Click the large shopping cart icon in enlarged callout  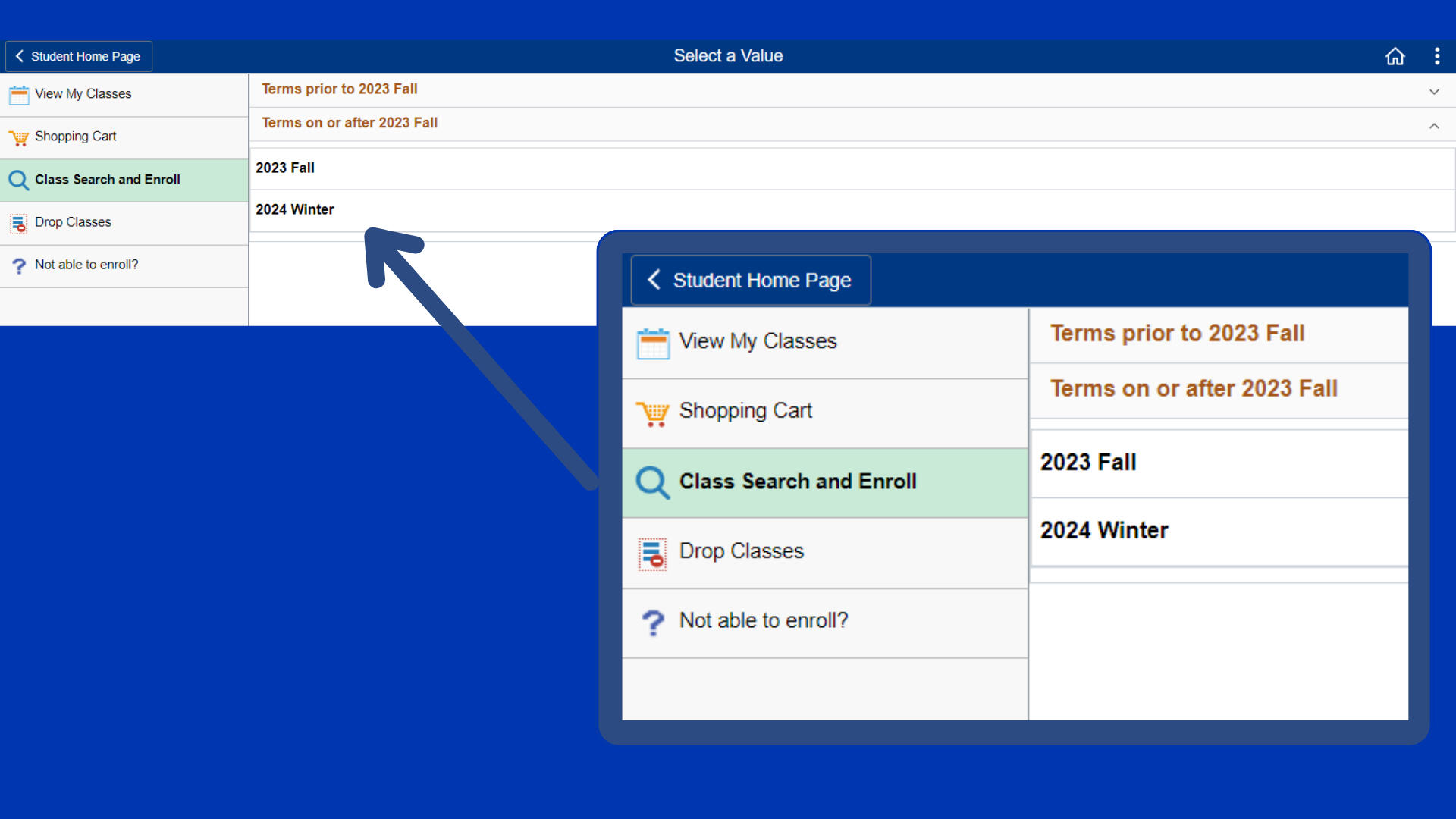[653, 413]
